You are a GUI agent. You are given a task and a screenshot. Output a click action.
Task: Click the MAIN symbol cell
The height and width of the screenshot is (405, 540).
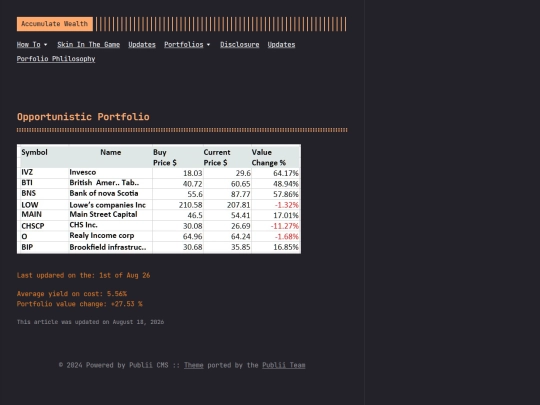click(x=31, y=215)
